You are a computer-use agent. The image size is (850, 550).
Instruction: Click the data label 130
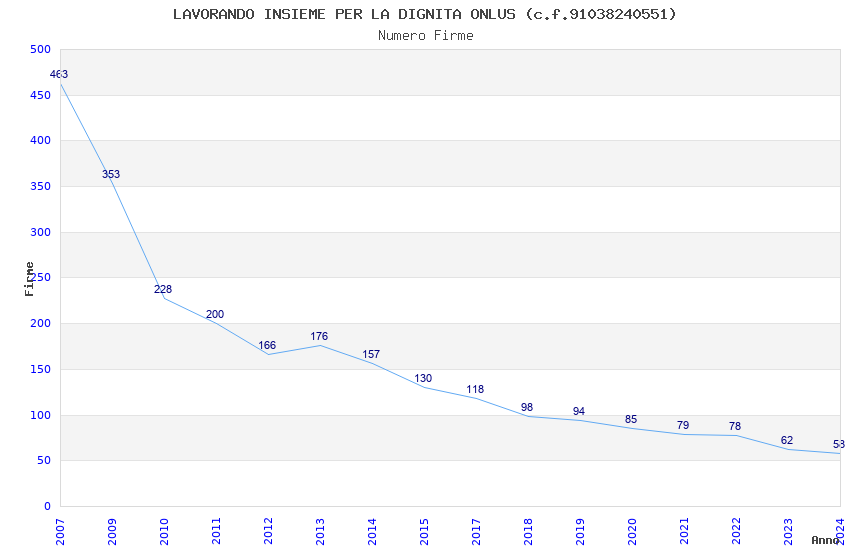[x=423, y=378]
